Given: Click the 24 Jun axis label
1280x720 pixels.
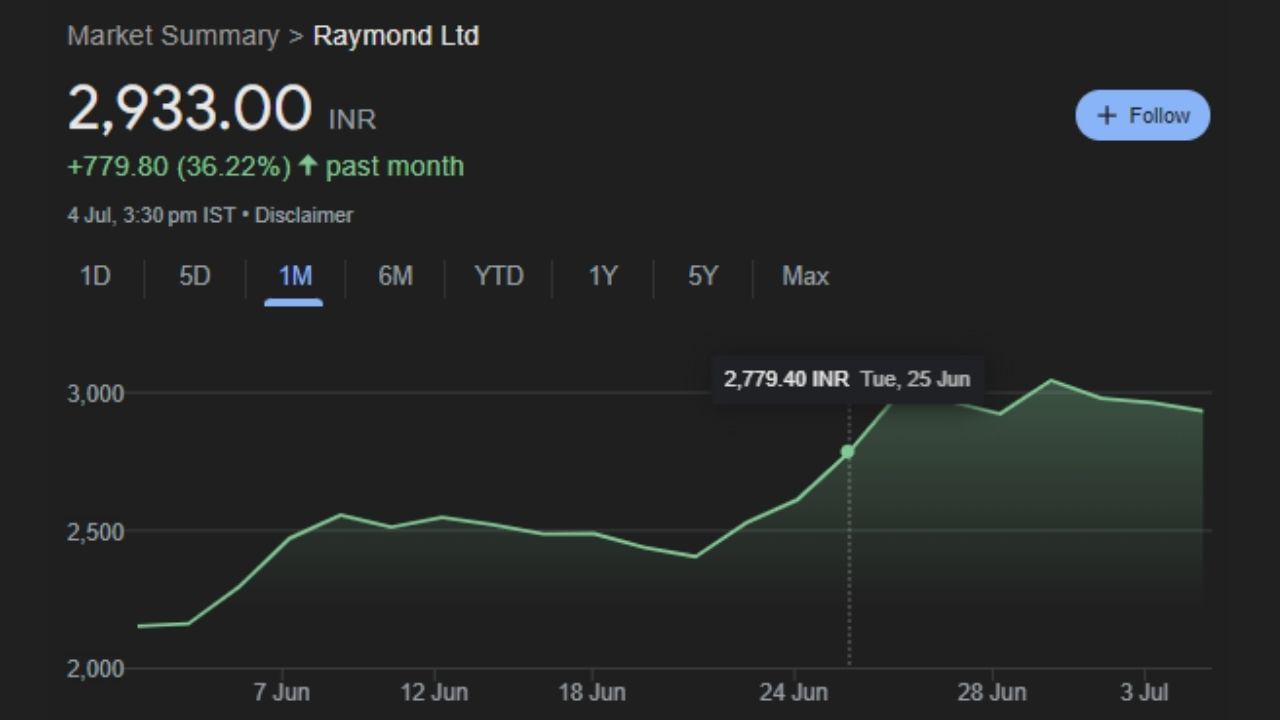Looking at the screenshot, I should click(794, 692).
